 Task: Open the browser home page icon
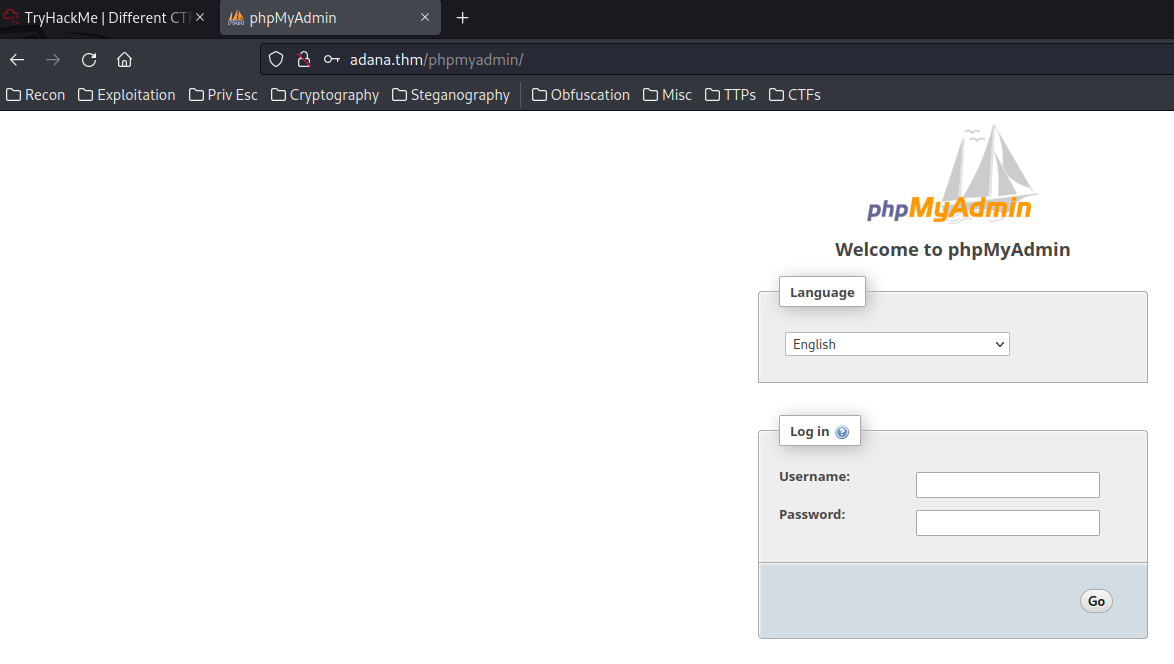pos(124,60)
